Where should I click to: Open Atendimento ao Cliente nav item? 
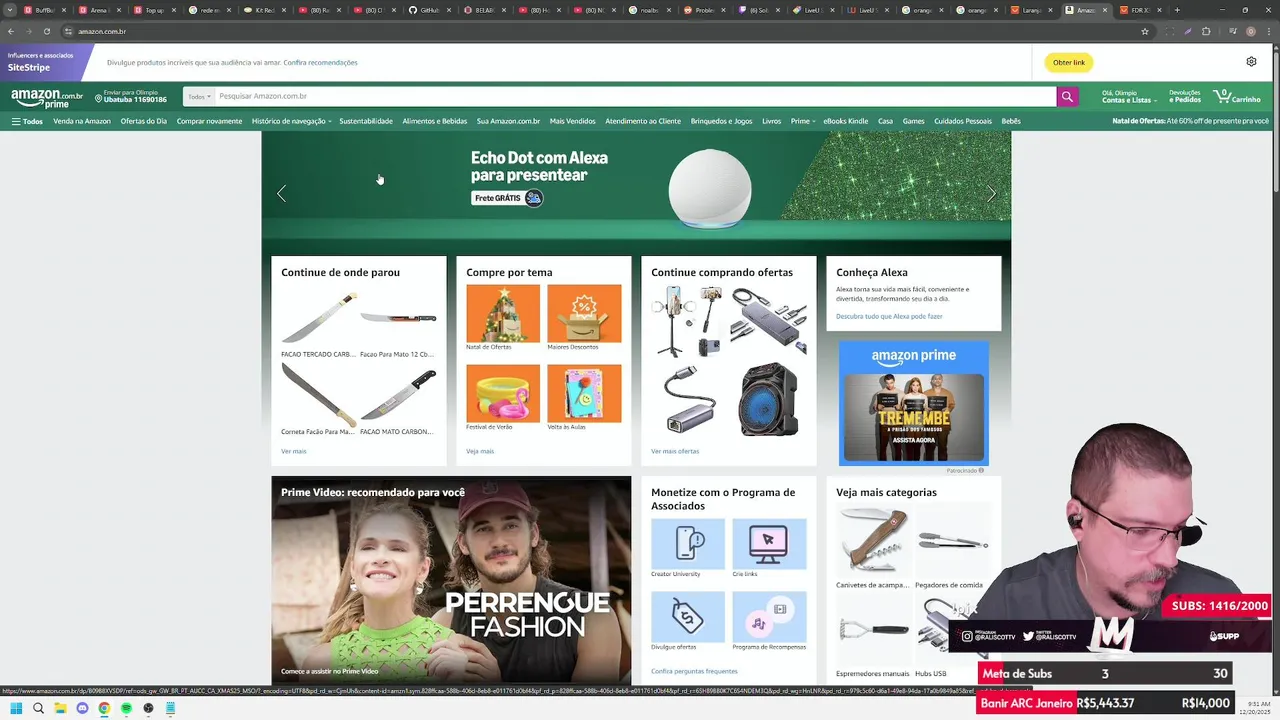point(643,121)
